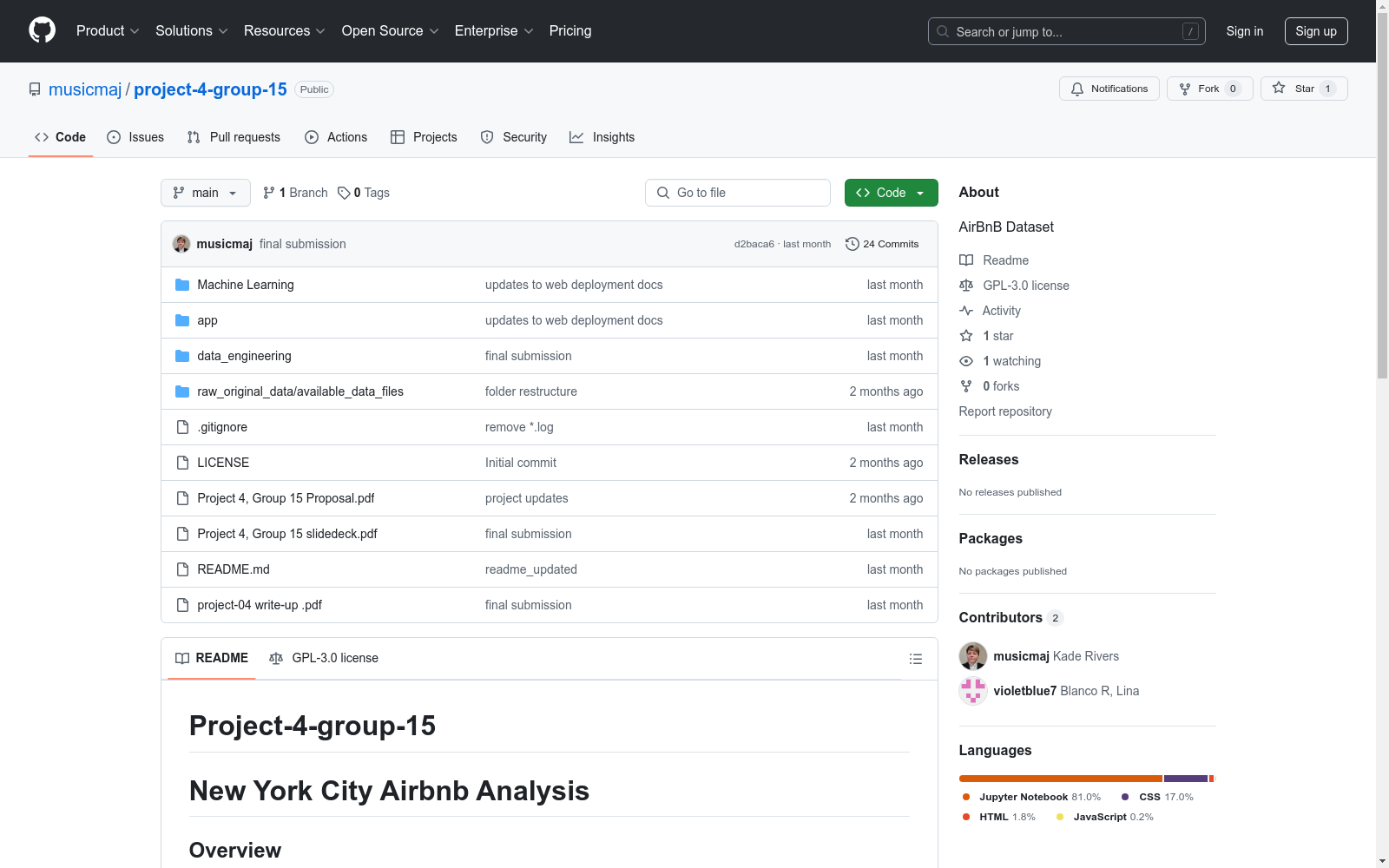Switch to the Pull requests tab

234,137
